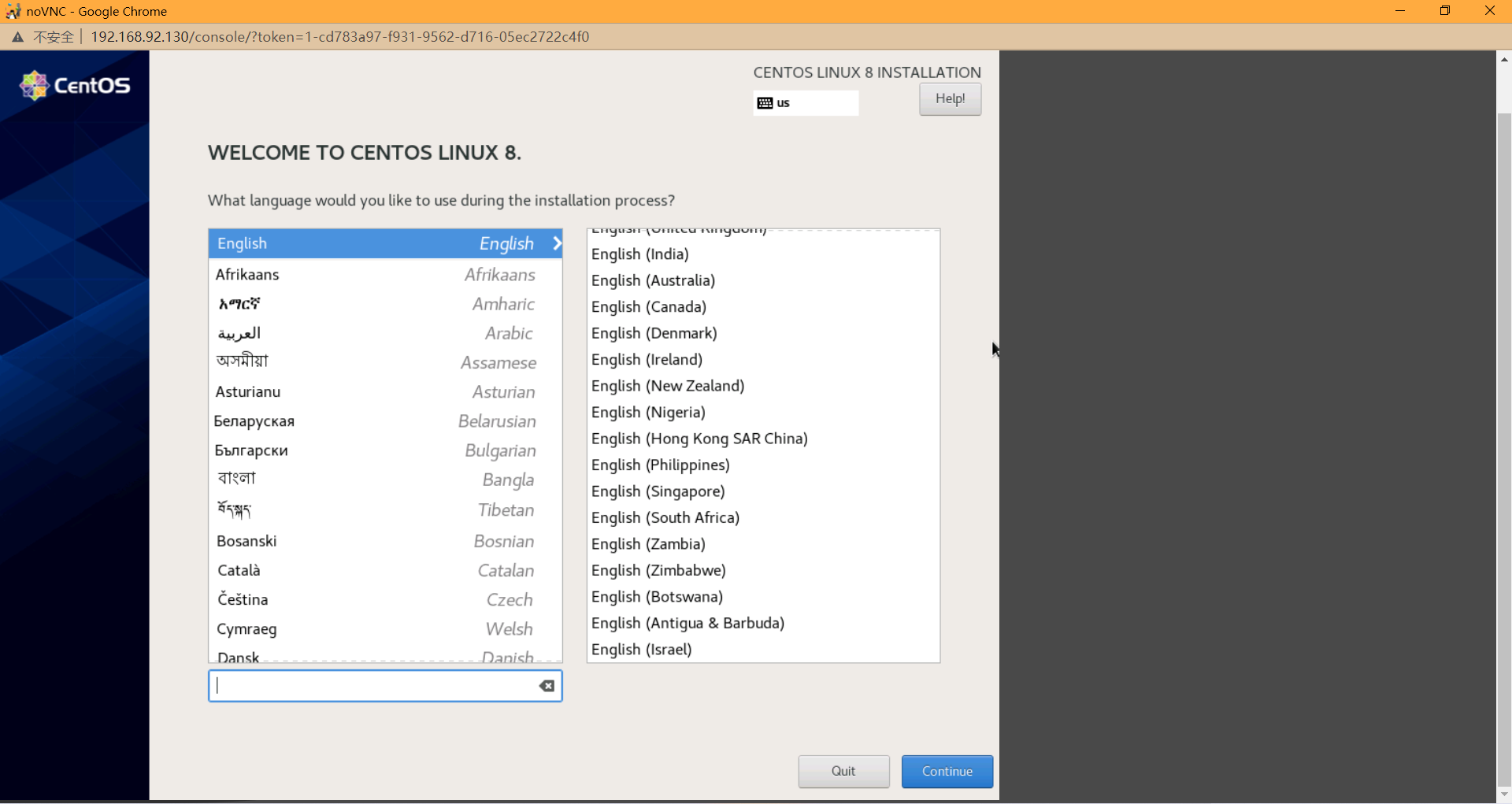Click the Quit button

coord(843,772)
